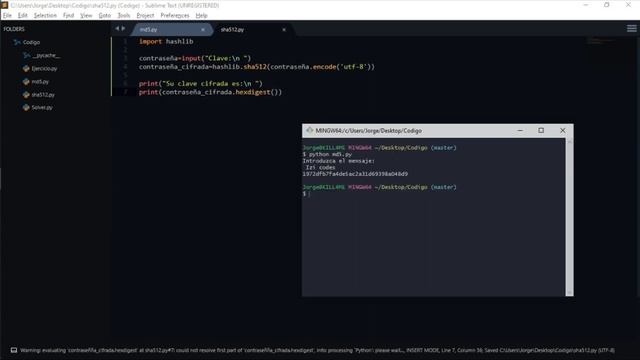The image size is (640, 360).
Task: Open the Edit menu
Action: (x=22, y=16)
